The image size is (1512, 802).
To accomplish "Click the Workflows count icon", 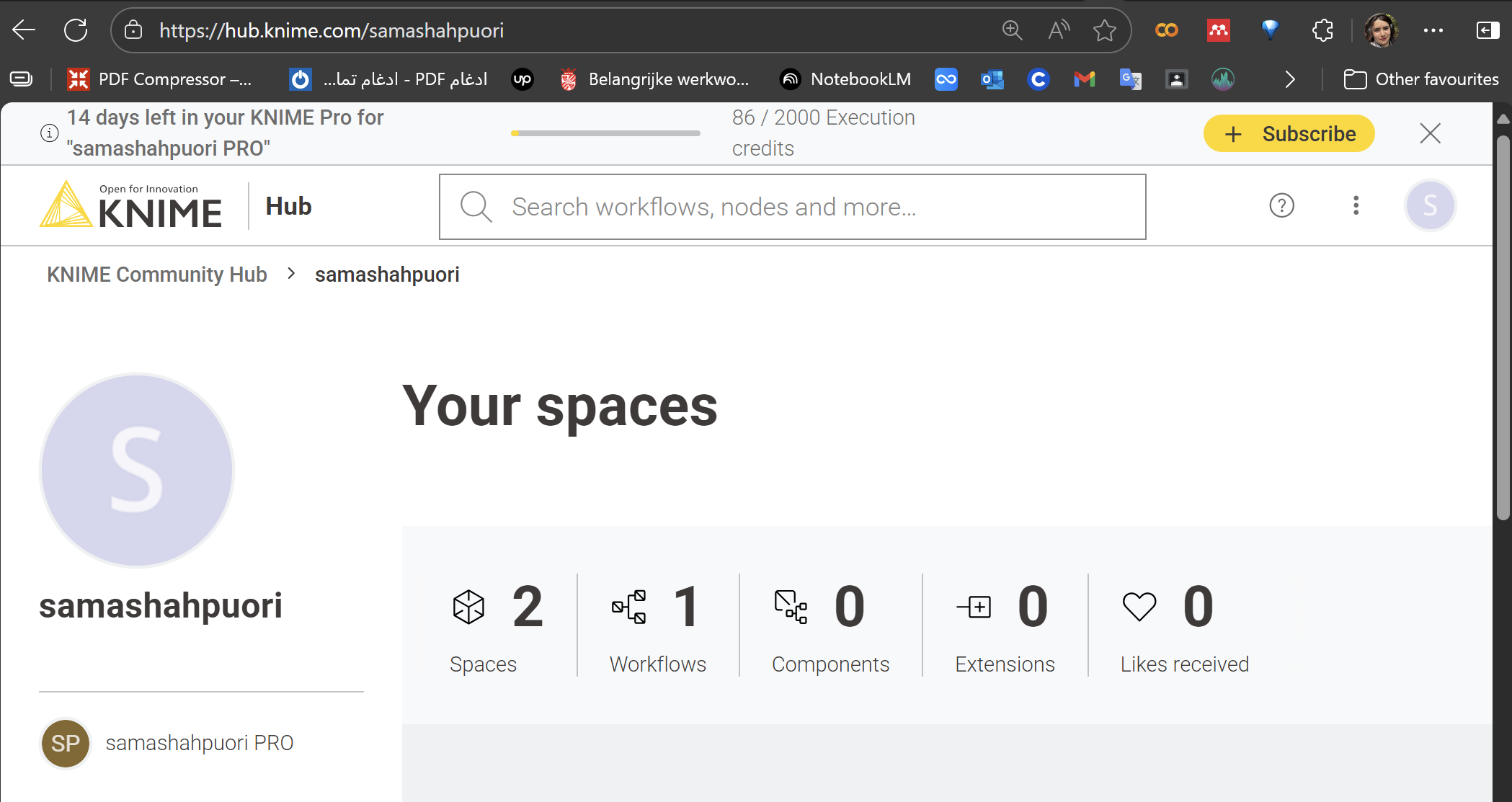I will pos(629,607).
